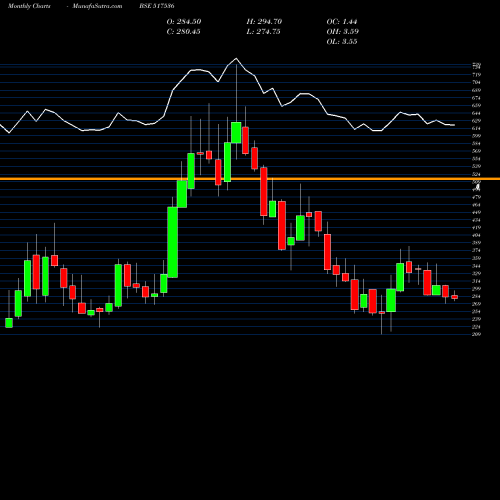Click the 704 price axis label
The height and width of the screenshot is (500, 500).
(476, 83)
